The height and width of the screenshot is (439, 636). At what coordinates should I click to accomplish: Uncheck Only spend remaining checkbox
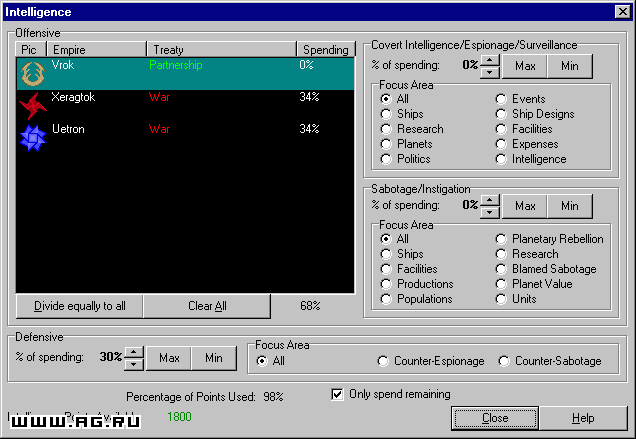coord(337,394)
